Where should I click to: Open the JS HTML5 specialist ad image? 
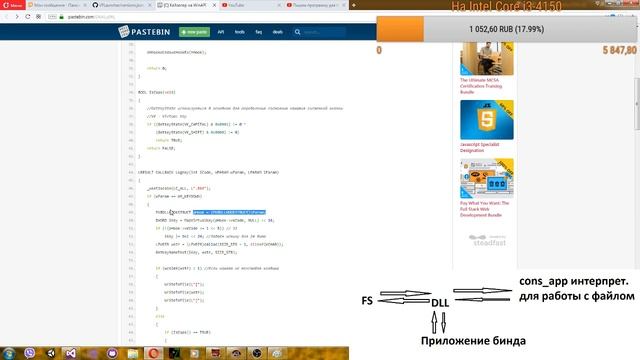(x=487, y=120)
